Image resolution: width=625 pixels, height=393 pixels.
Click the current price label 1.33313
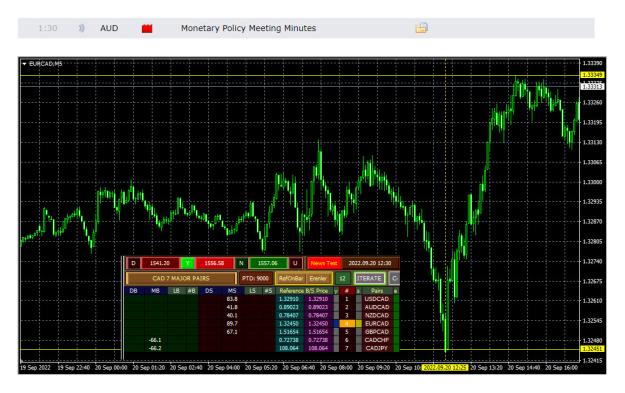[x=592, y=86]
